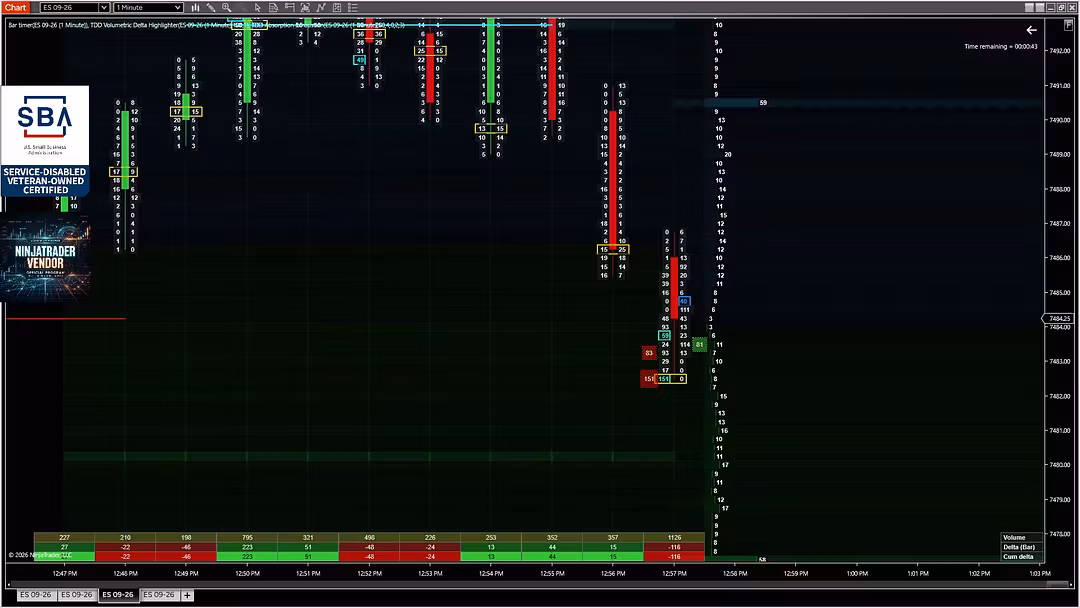Click the indicator label text at chart top
Image resolution: width=1080 pixels, height=608 pixels.
point(207,25)
